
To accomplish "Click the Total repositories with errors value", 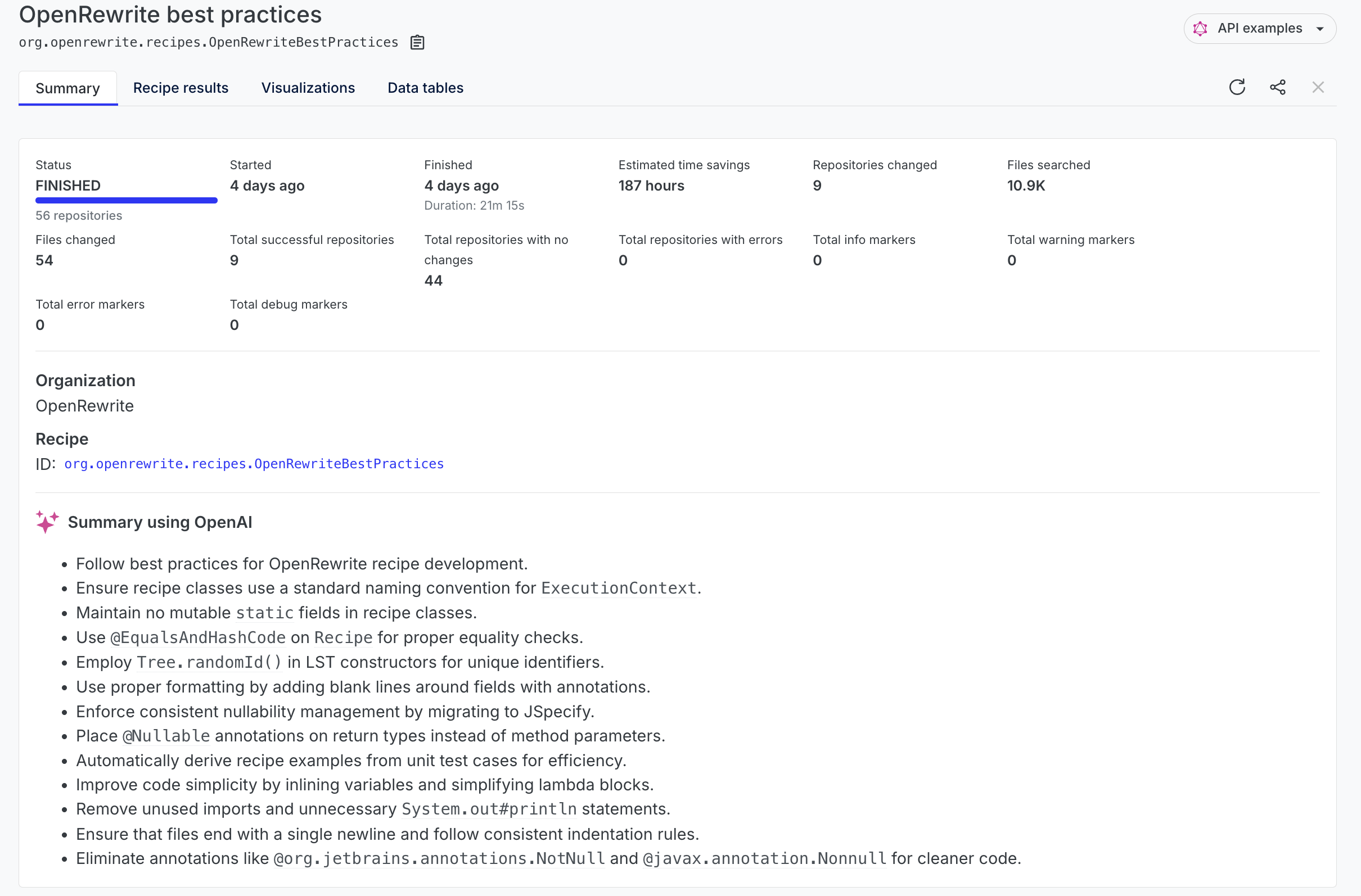I will pos(623,260).
